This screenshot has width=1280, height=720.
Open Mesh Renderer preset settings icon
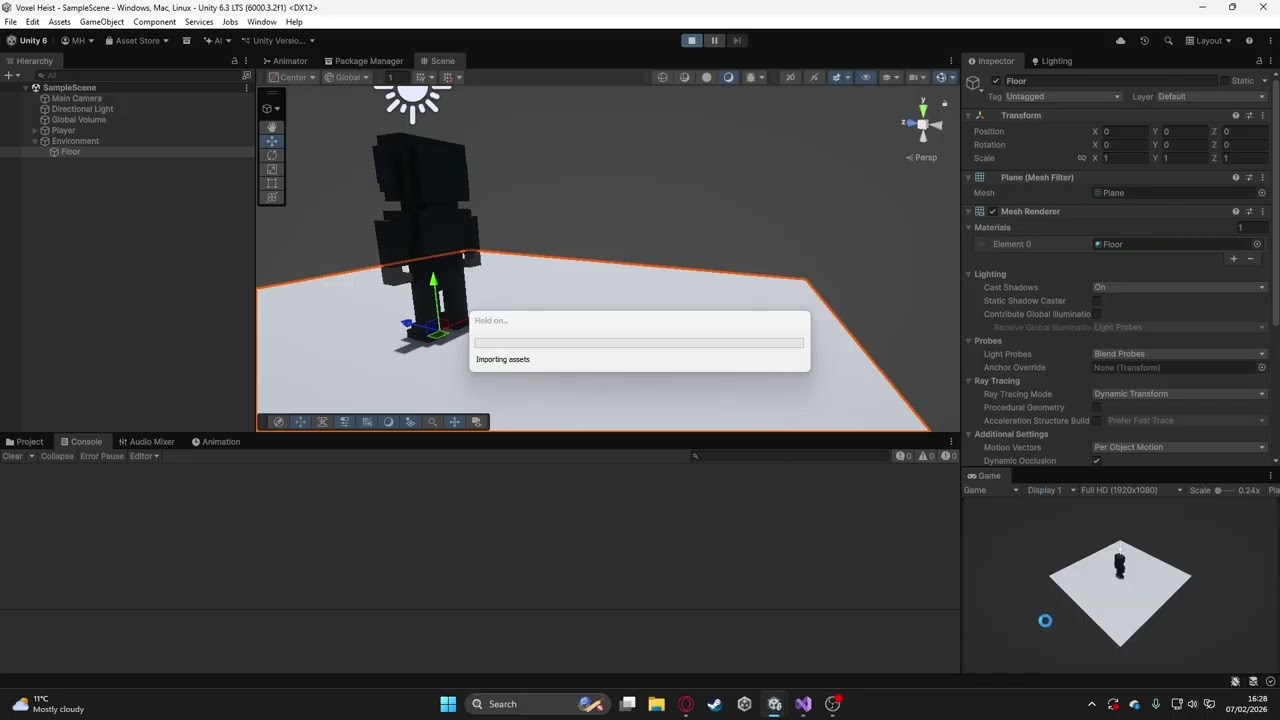[1249, 211]
